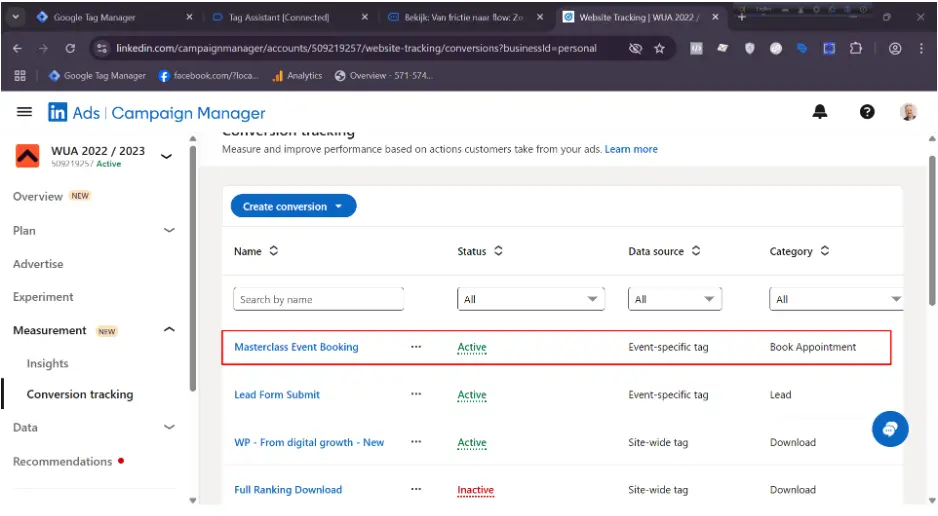Screen dimensions: 938x516
Task: Click Book Appointment category cell
Action: click(812, 347)
